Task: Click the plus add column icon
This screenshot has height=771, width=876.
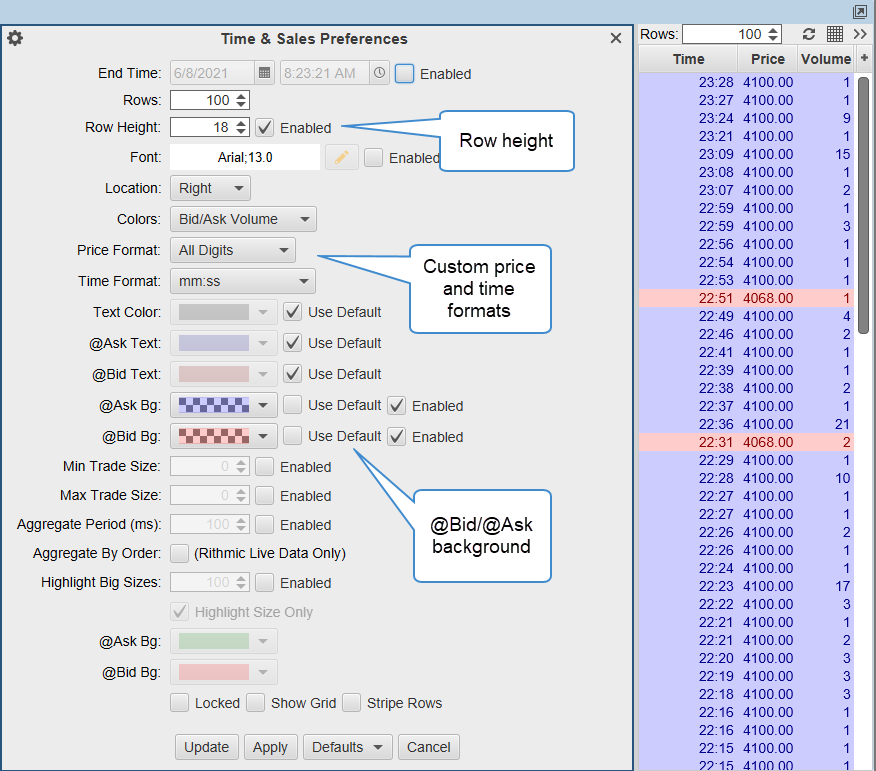Action: pyautogui.click(x=864, y=59)
